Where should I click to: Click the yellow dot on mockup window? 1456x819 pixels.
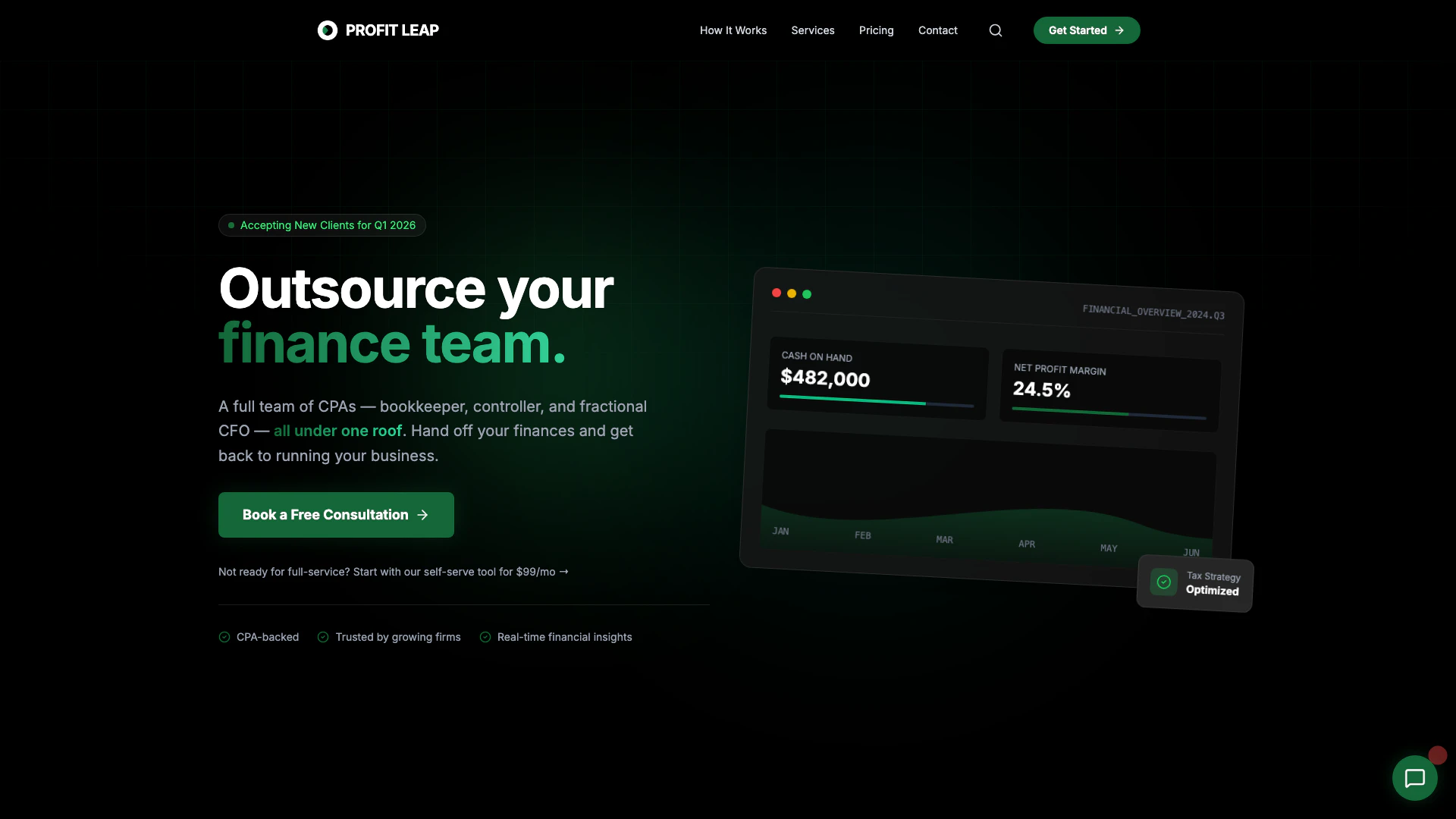(792, 293)
